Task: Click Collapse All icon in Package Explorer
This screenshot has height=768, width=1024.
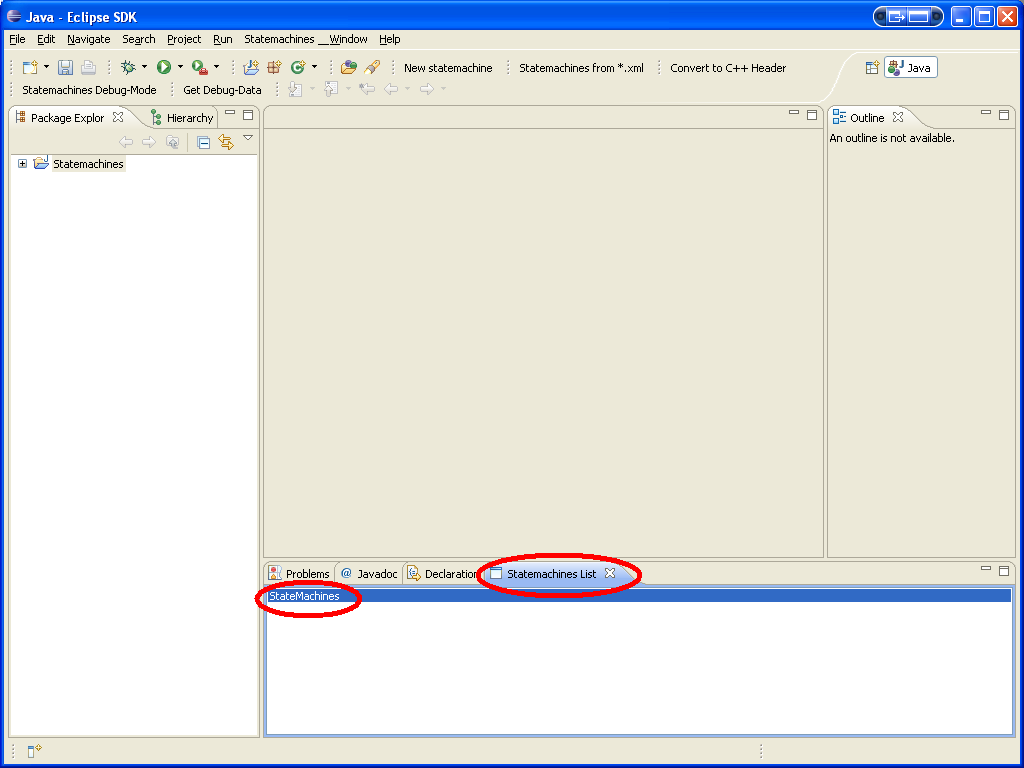Action: point(204,142)
